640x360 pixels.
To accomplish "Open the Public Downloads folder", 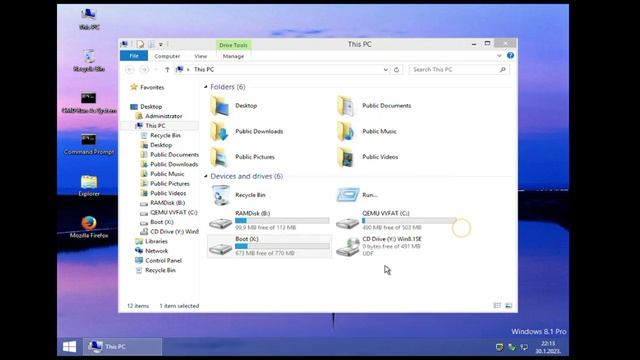I will click(x=247, y=131).
